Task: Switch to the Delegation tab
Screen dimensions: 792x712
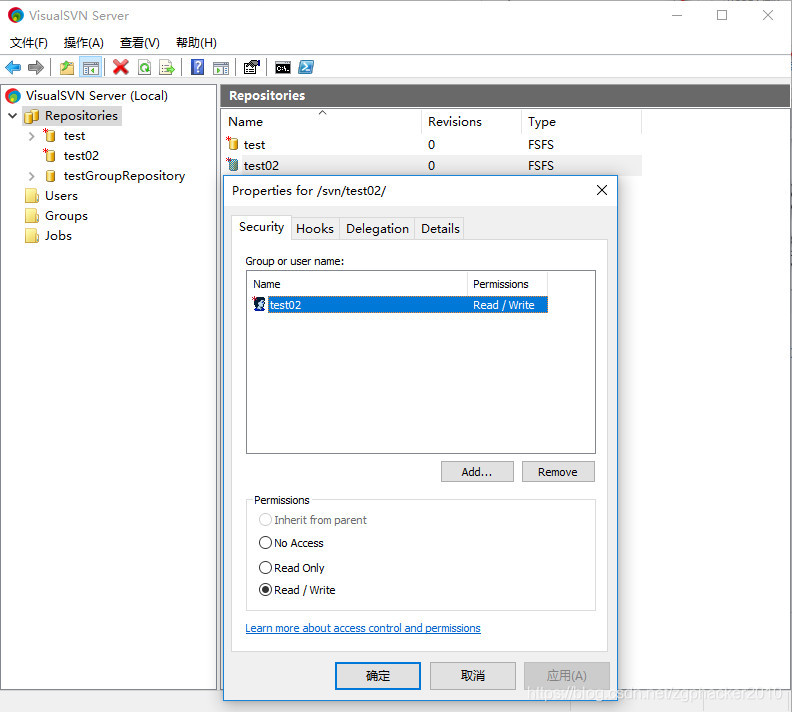Action: 377,229
